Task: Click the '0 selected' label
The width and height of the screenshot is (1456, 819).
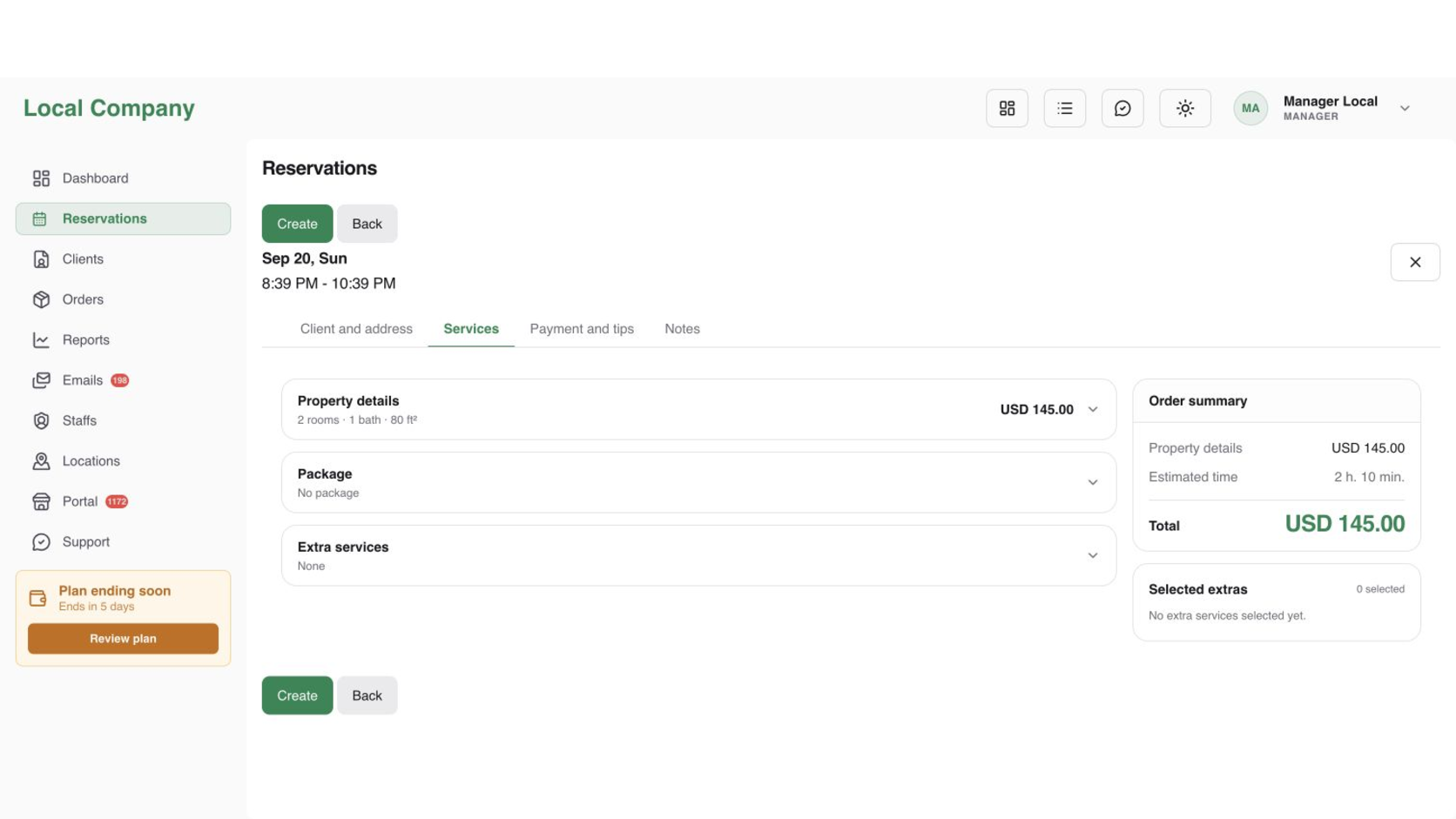Action: click(1379, 589)
